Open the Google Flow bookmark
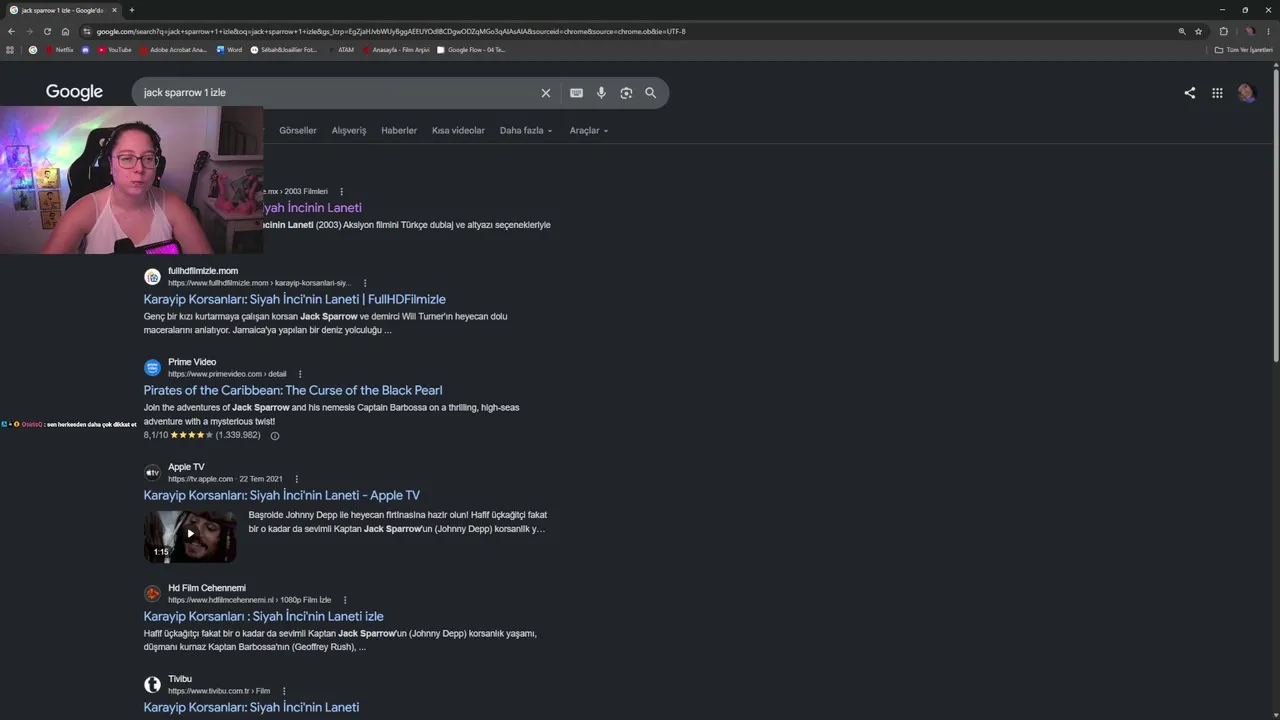This screenshot has height=720, width=1280. (471, 49)
